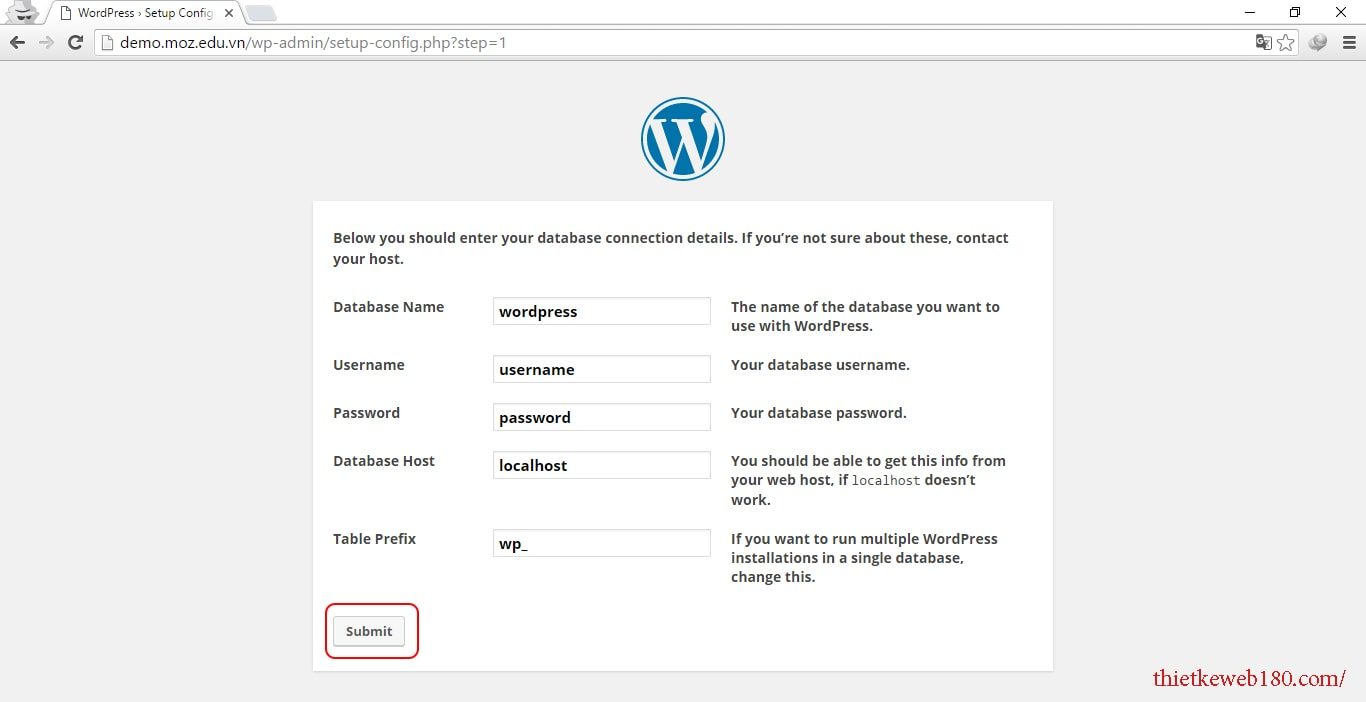Screen dimensions: 1366x702
Task: Open Google Translate in the address bar
Action: pyautogui.click(x=1261, y=42)
